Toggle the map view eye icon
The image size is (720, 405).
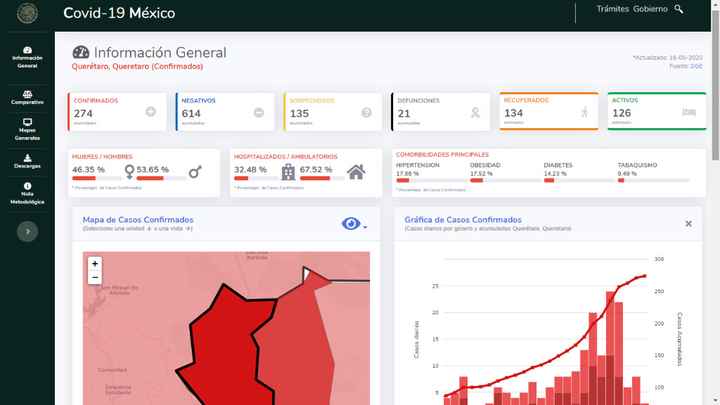point(350,224)
